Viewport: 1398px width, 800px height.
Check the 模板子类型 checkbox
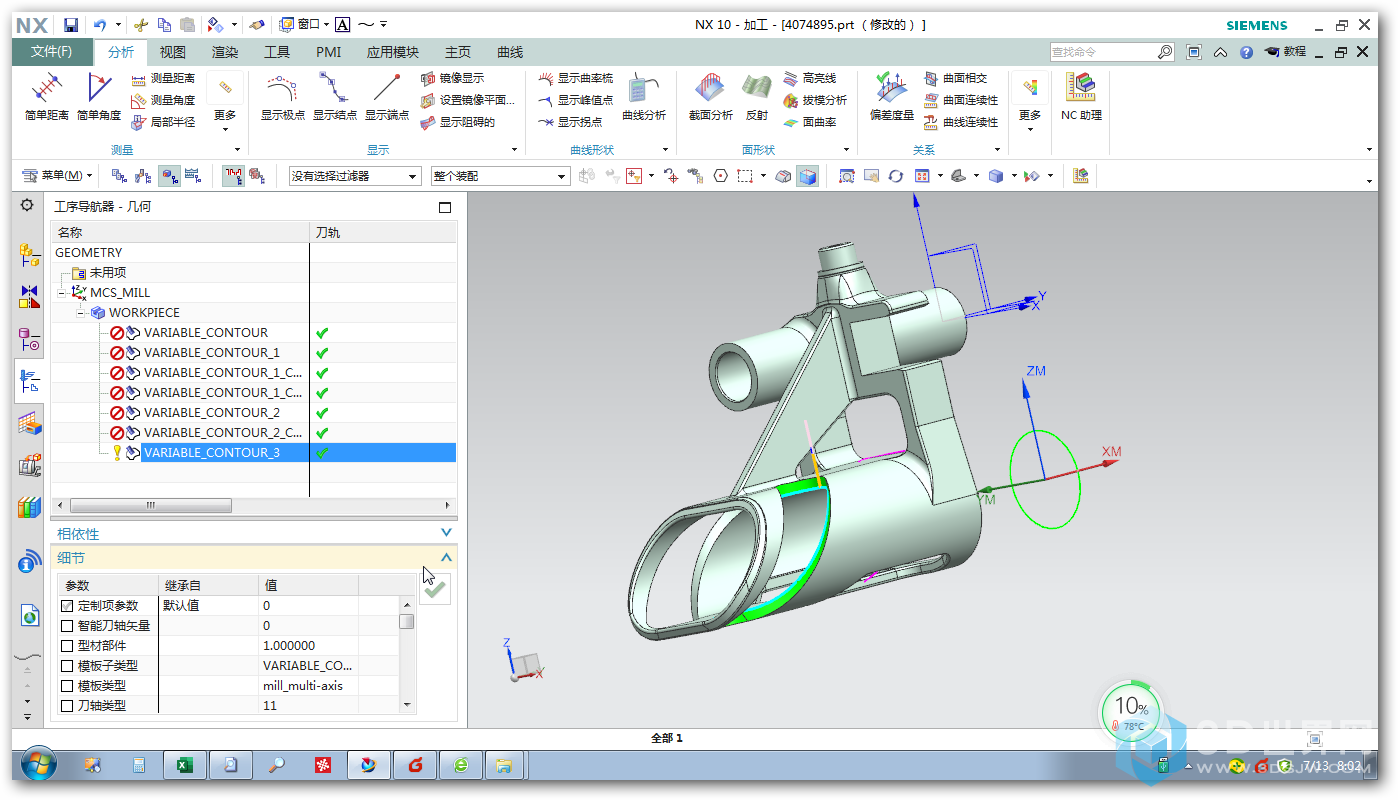[68, 666]
